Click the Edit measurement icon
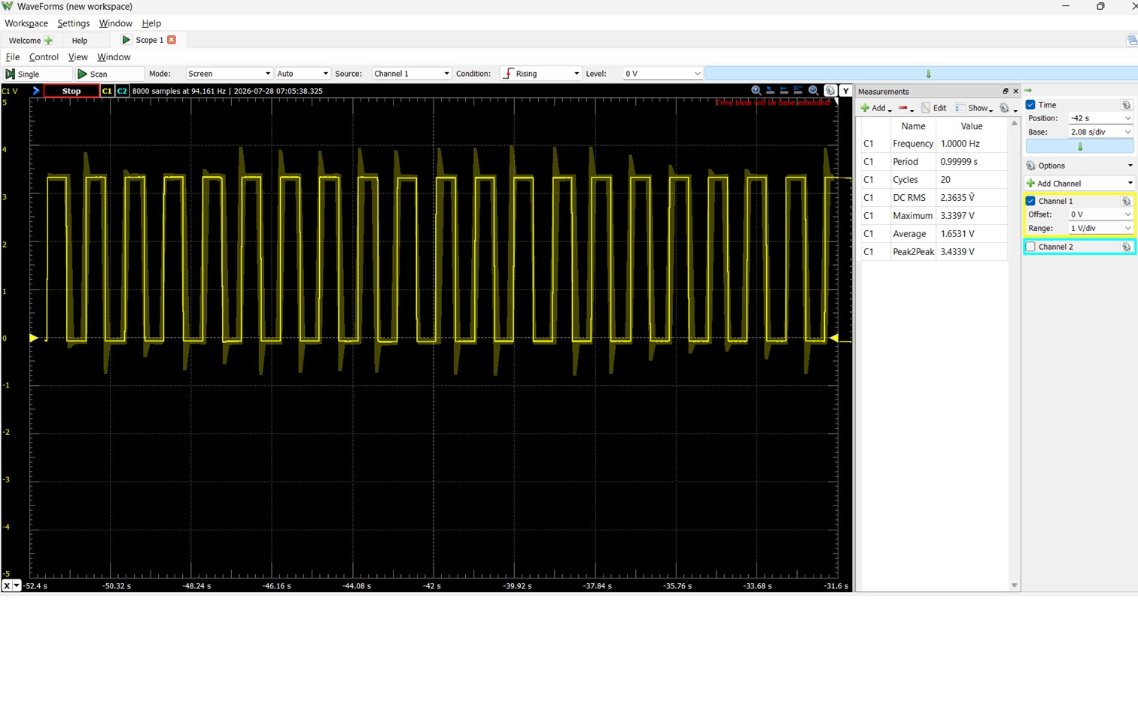This screenshot has height=720, width=1138. [x=925, y=108]
